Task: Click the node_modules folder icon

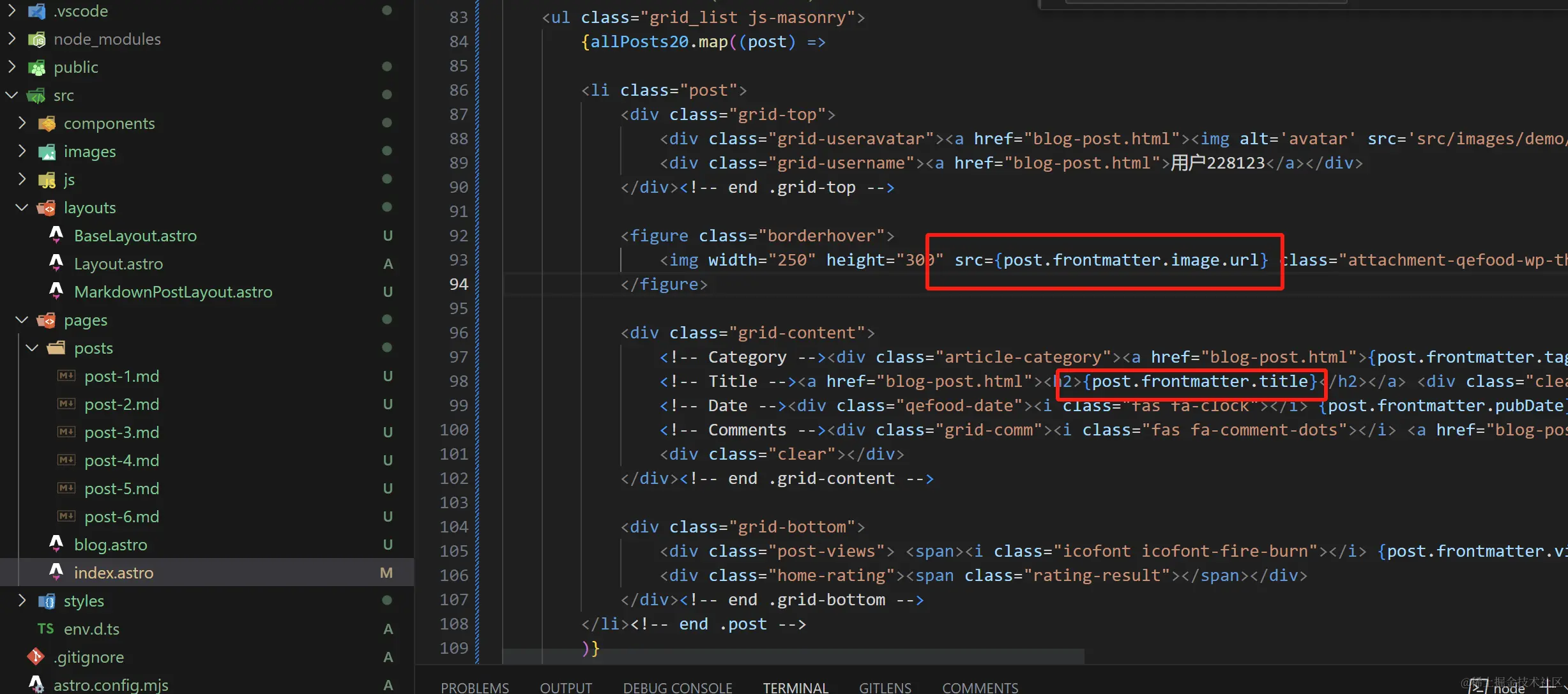Action: click(37, 40)
